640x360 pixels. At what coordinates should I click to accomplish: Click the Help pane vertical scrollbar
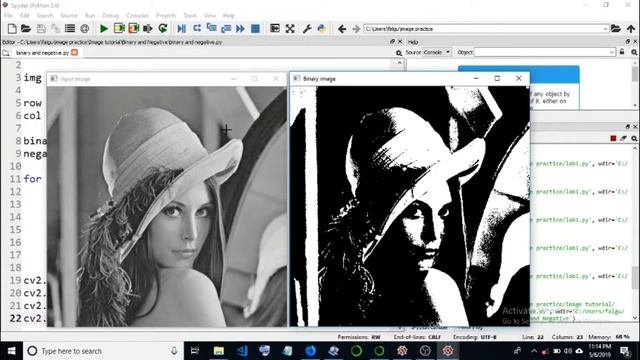click(x=635, y=84)
